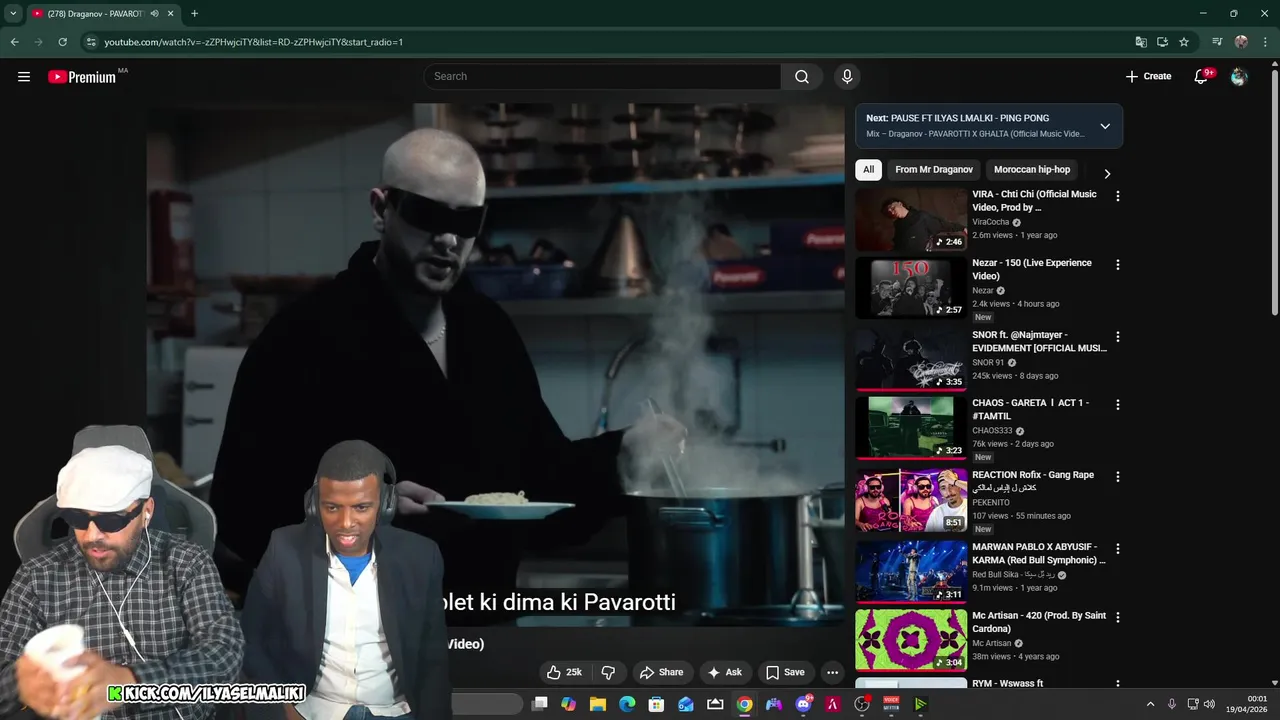
Task: Open CHAOS333 channel name link
Action: pos(992,431)
